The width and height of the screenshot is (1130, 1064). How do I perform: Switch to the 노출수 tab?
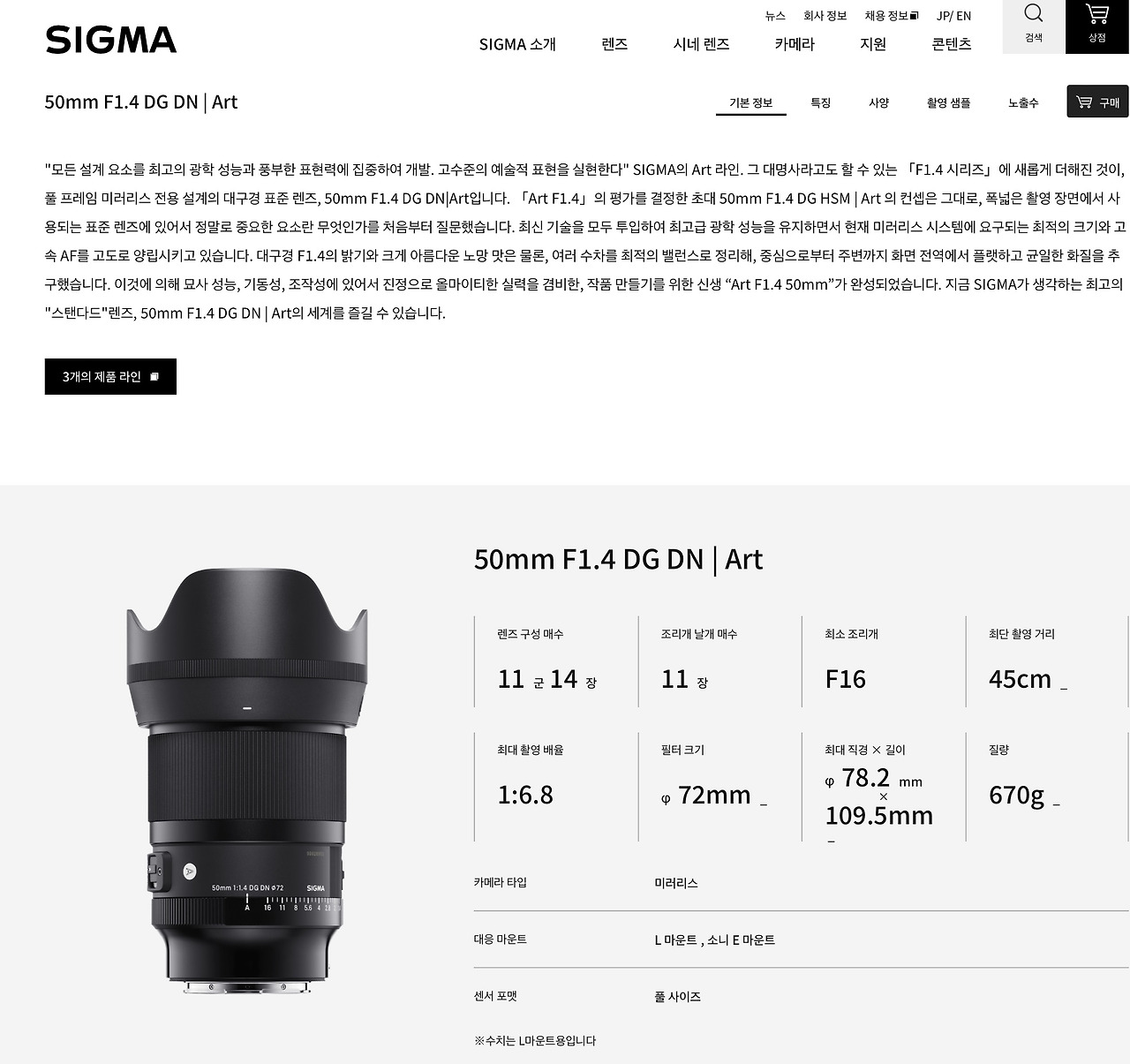coord(1023,102)
